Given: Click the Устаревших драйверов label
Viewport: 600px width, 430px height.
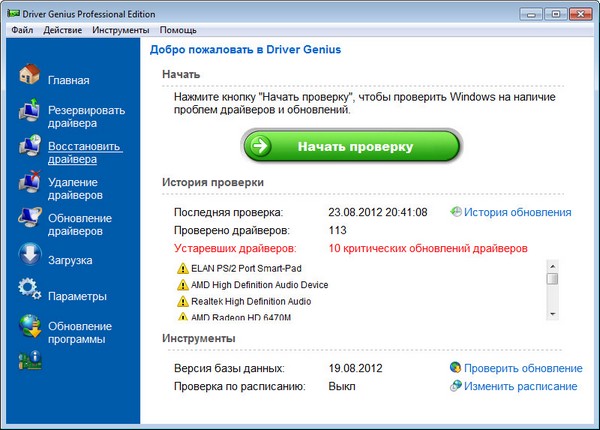Looking at the screenshot, I should [235, 248].
